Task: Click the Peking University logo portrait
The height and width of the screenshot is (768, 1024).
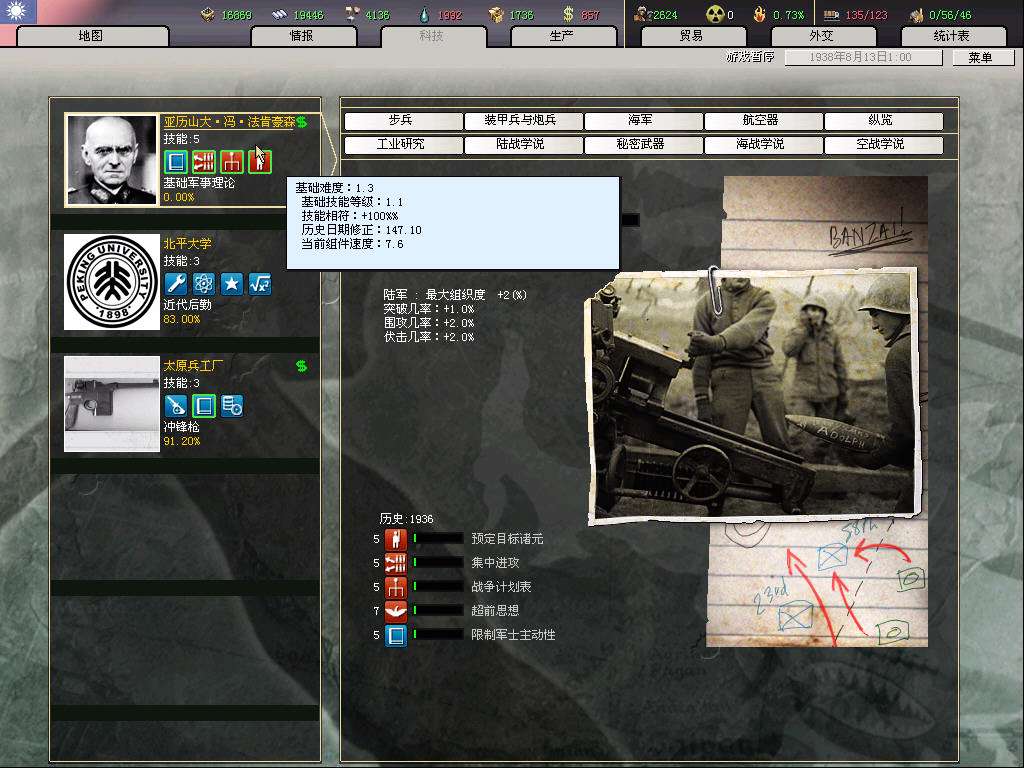Action: tap(112, 282)
